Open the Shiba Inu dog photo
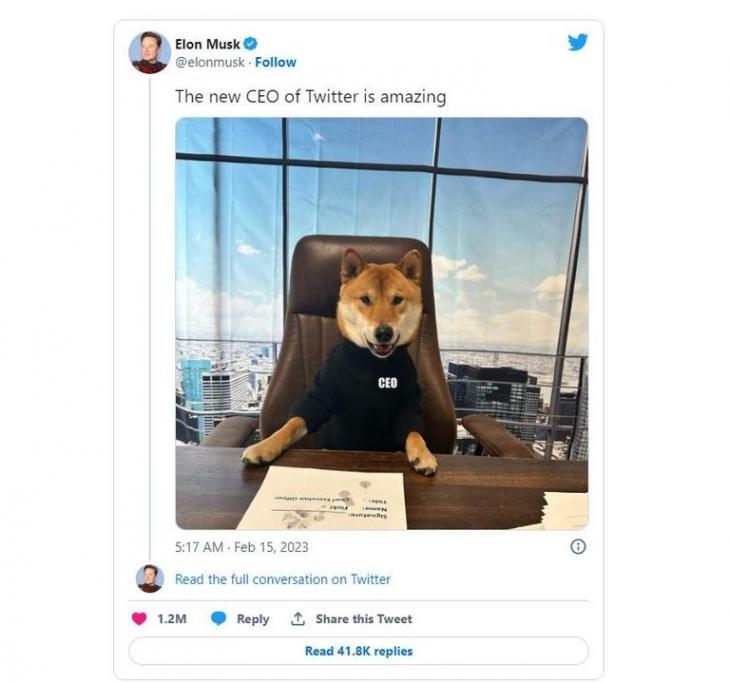Image resolution: width=730 pixels, height=682 pixels. click(x=381, y=323)
